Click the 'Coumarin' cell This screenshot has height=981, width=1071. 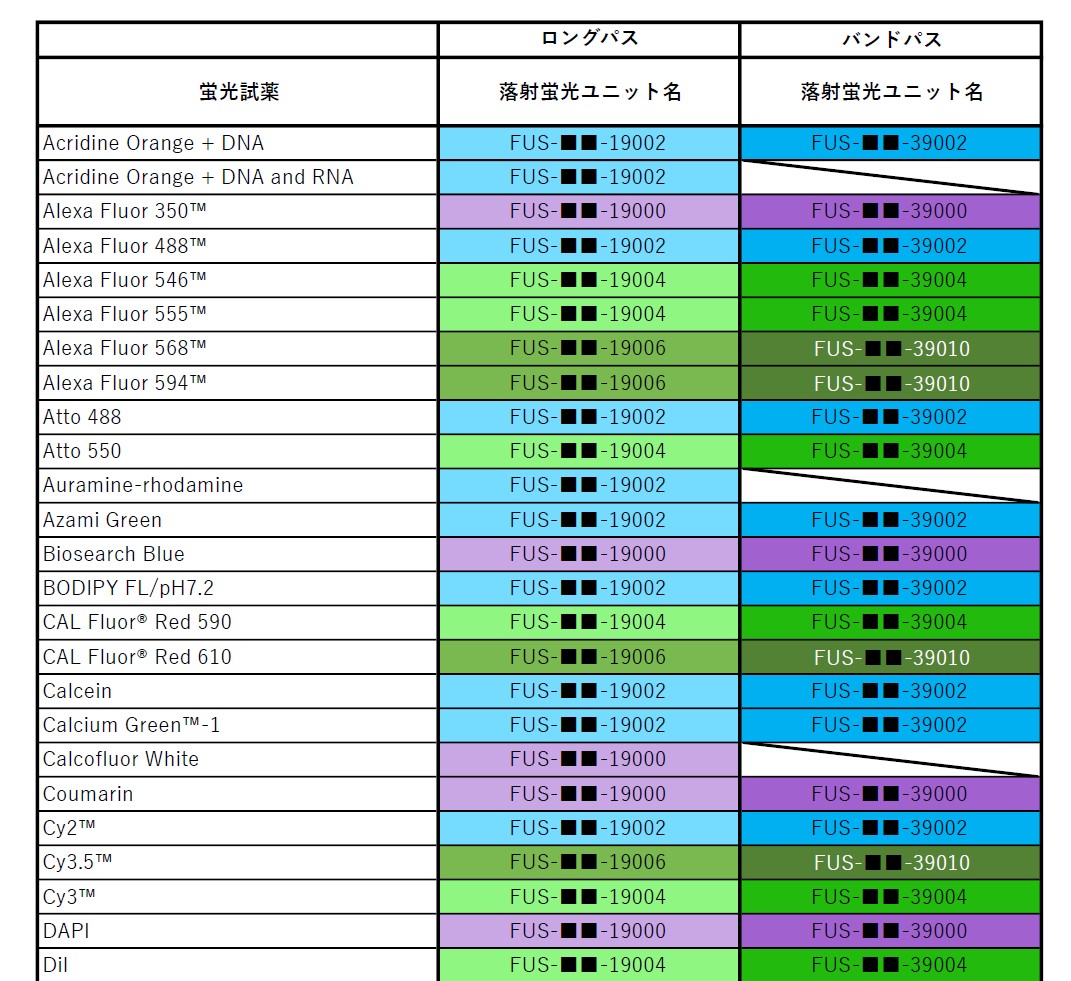tap(238, 794)
